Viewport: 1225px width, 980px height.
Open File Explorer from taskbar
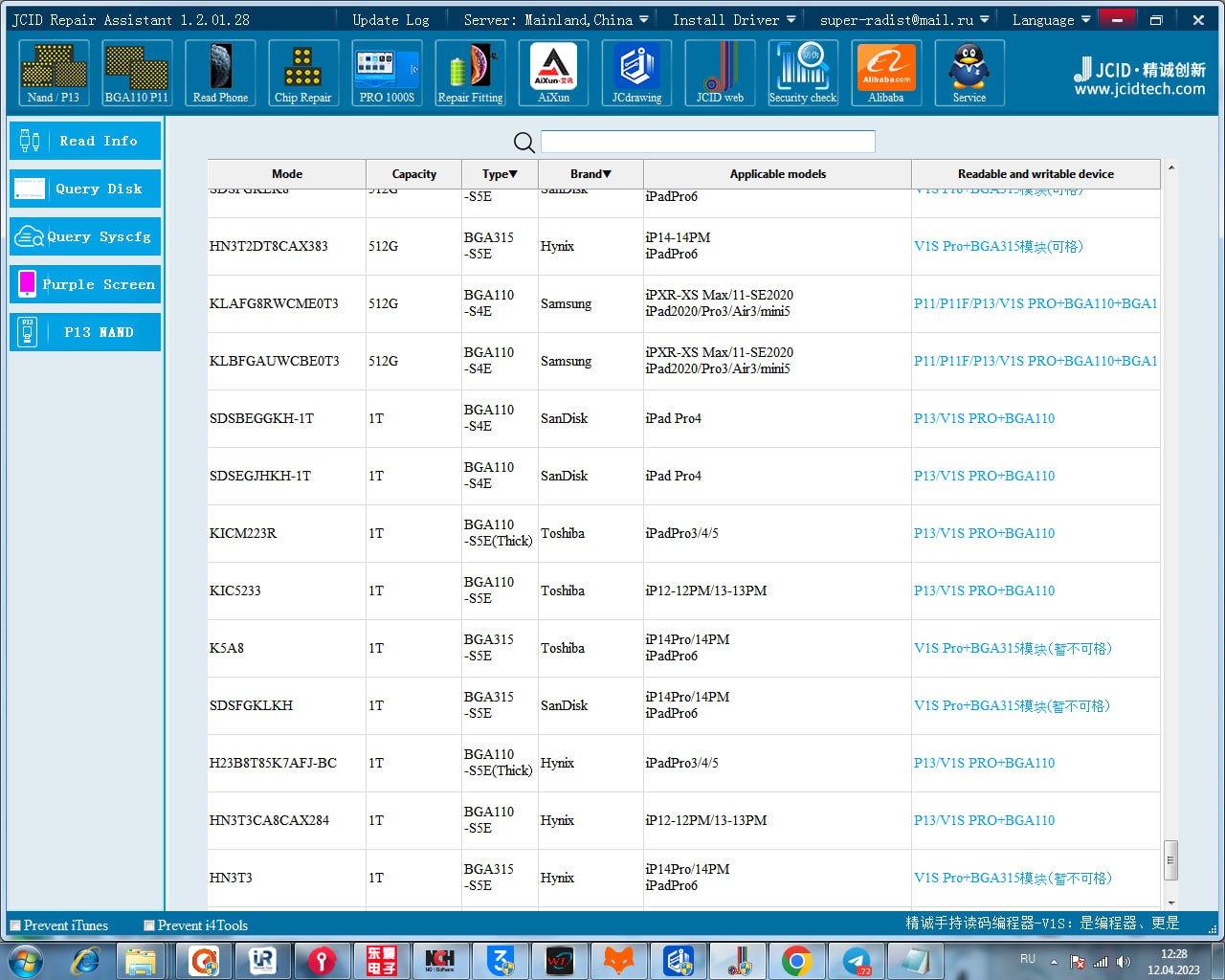(x=141, y=960)
